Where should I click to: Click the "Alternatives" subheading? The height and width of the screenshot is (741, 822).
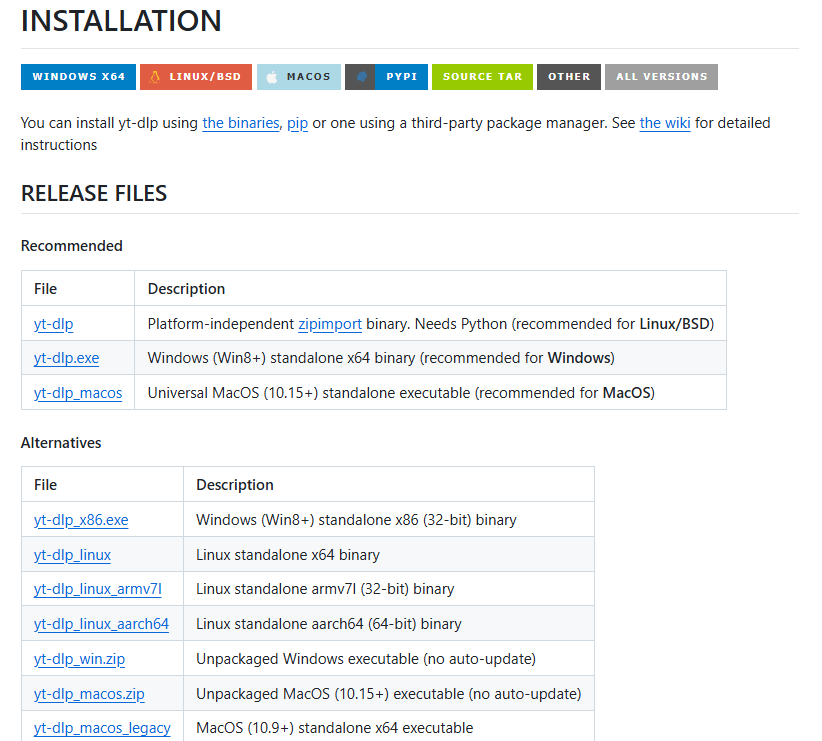click(61, 443)
